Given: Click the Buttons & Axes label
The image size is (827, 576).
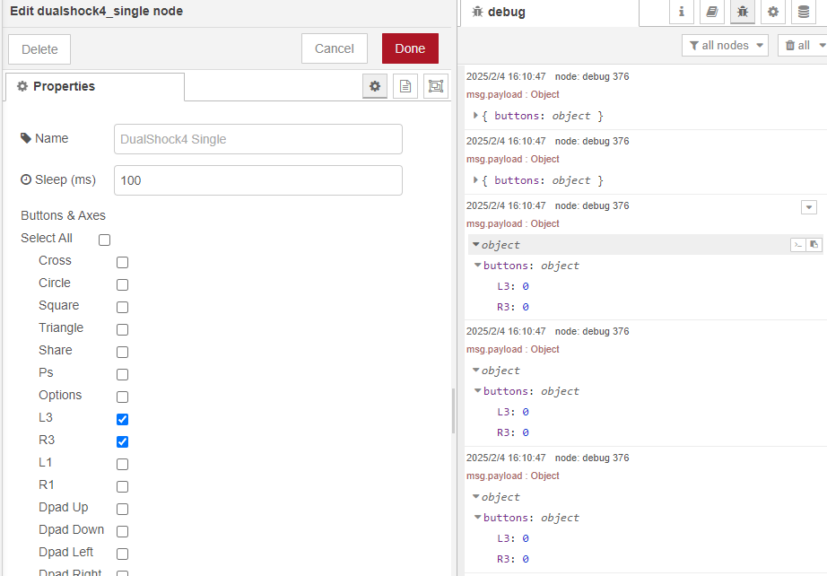Looking at the screenshot, I should (x=63, y=216).
